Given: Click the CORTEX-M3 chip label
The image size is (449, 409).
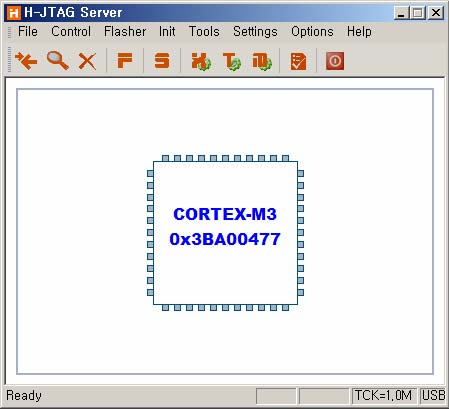Looking at the screenshot, I should click(x=225, y=214).
